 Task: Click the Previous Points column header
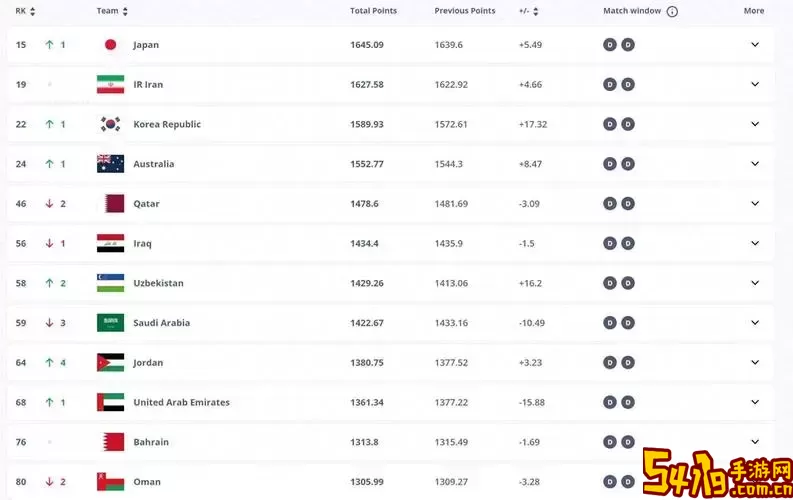click(x=465, y=11)
